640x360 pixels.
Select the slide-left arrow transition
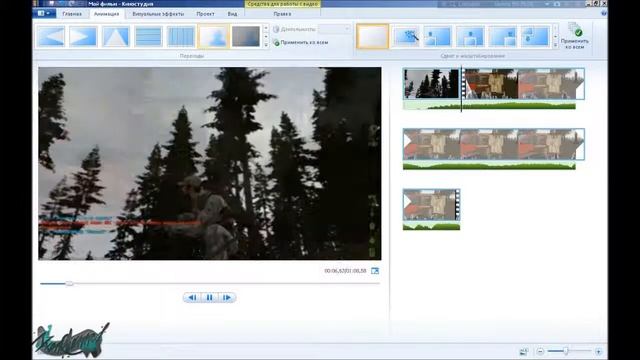tap(51, 36)
